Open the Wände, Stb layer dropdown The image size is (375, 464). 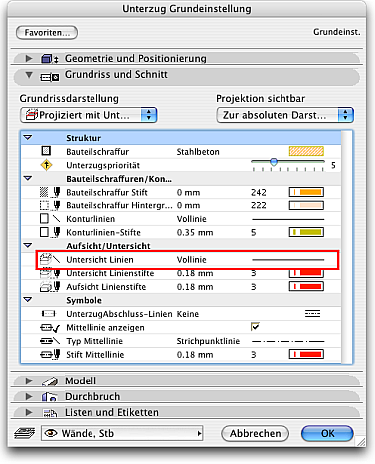point(122,433)
